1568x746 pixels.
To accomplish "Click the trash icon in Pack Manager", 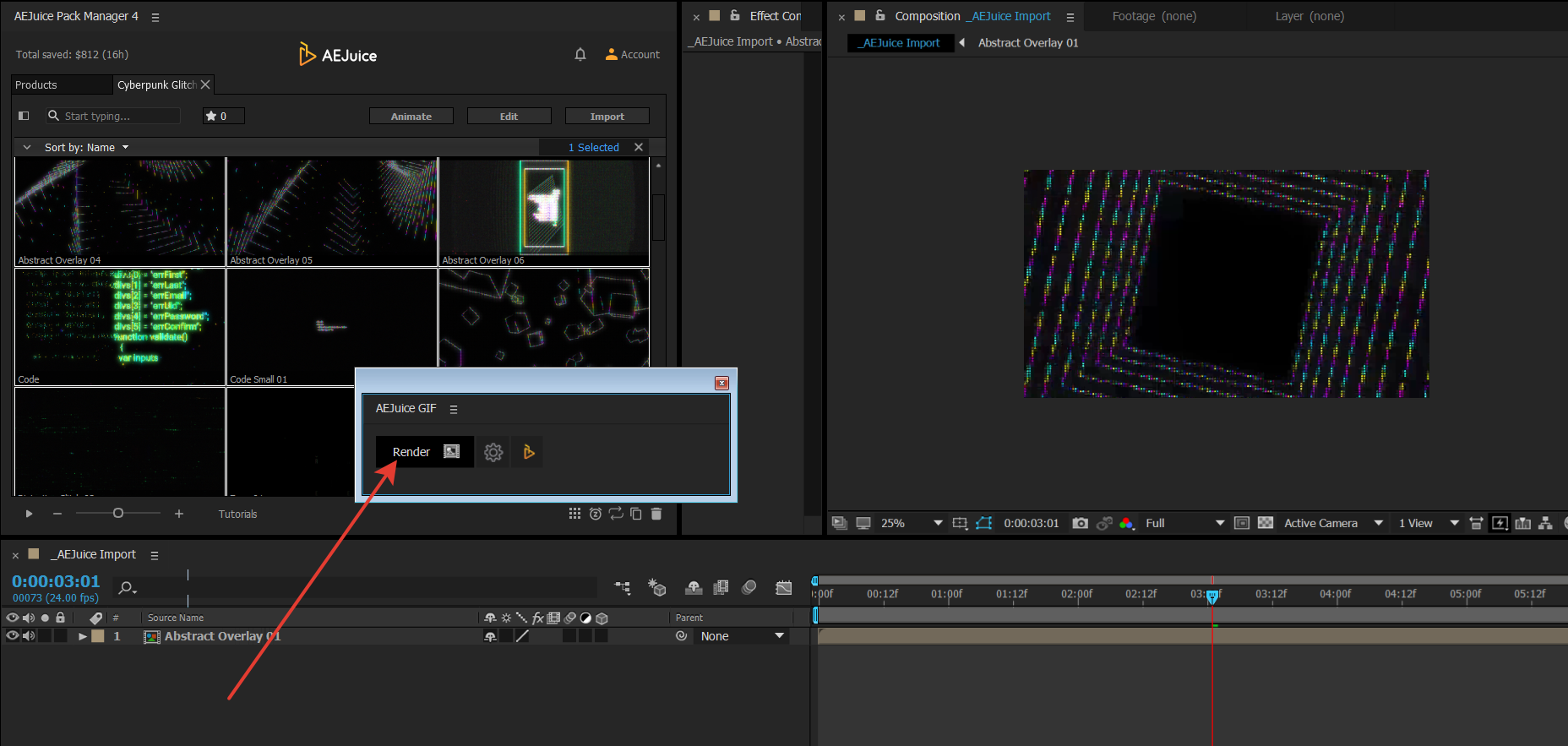I will 656,514.
